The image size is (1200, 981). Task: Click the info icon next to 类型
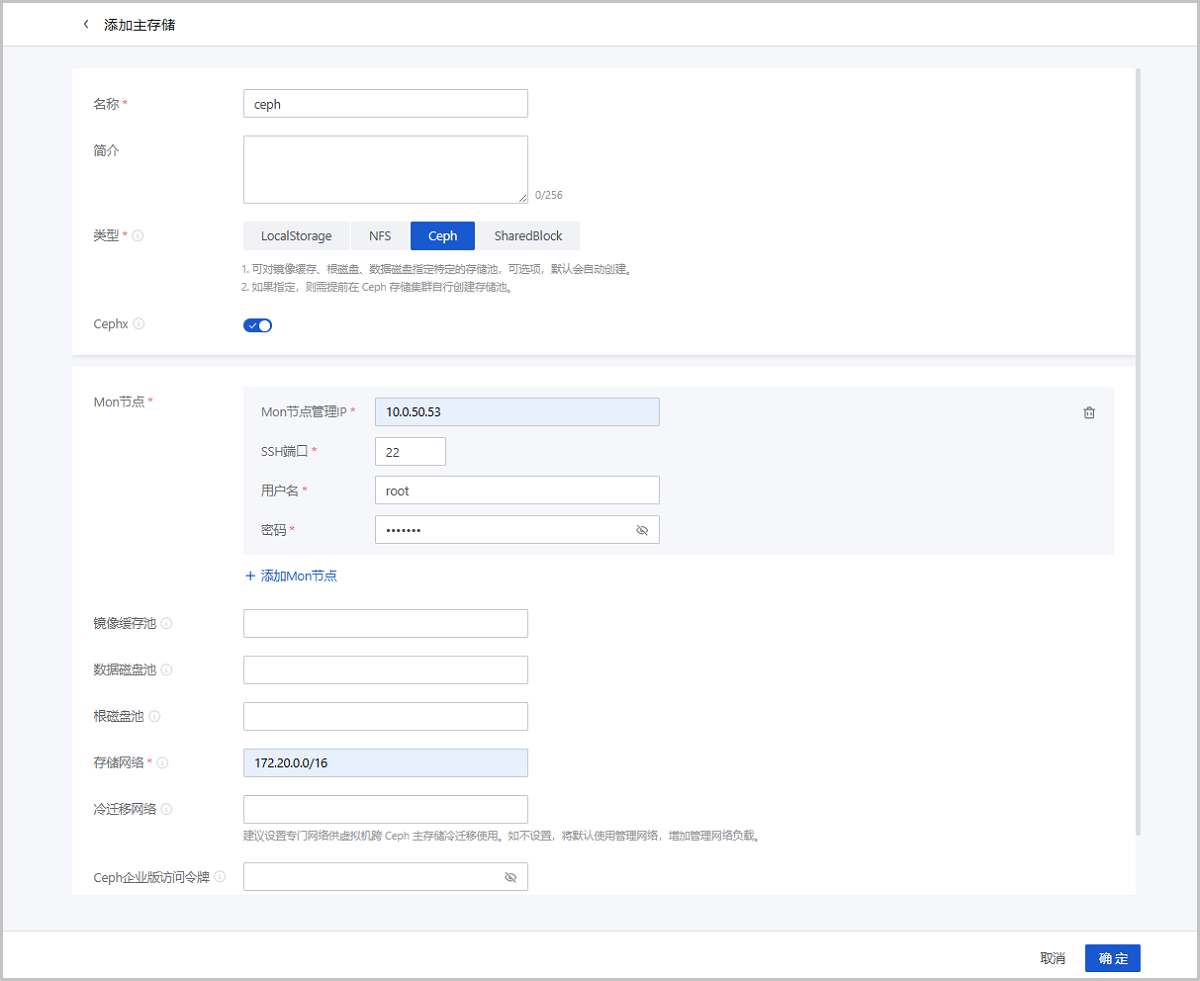(x=138, y=236)
